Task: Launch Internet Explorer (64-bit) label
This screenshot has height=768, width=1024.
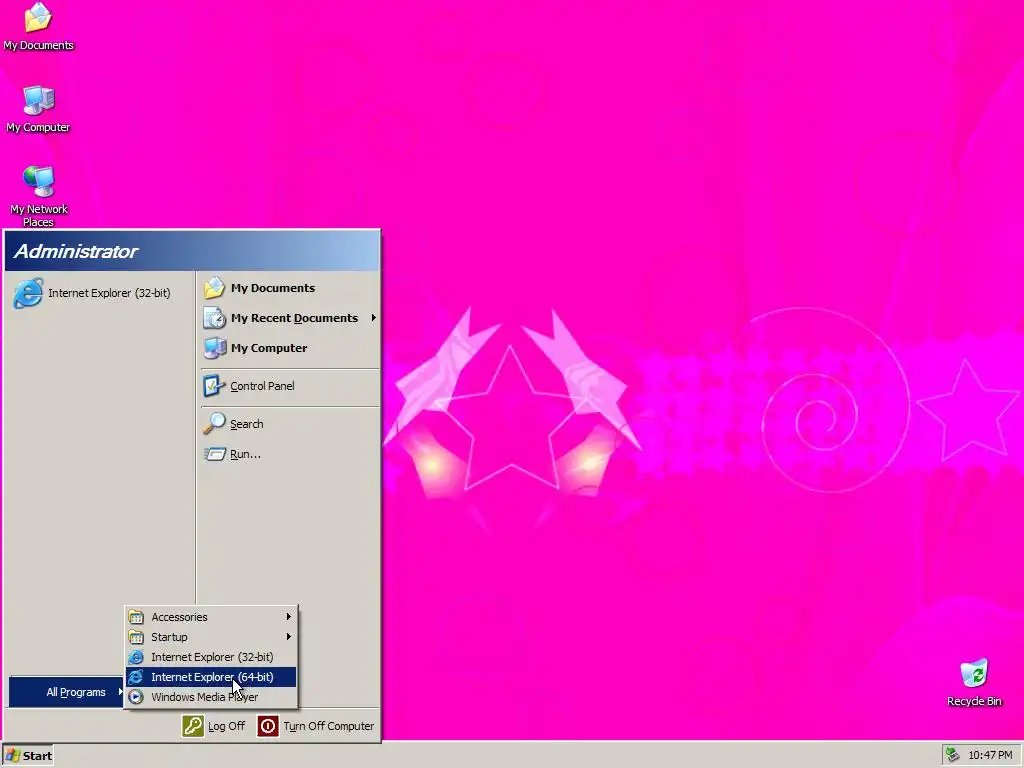Action: pos(212,677)
